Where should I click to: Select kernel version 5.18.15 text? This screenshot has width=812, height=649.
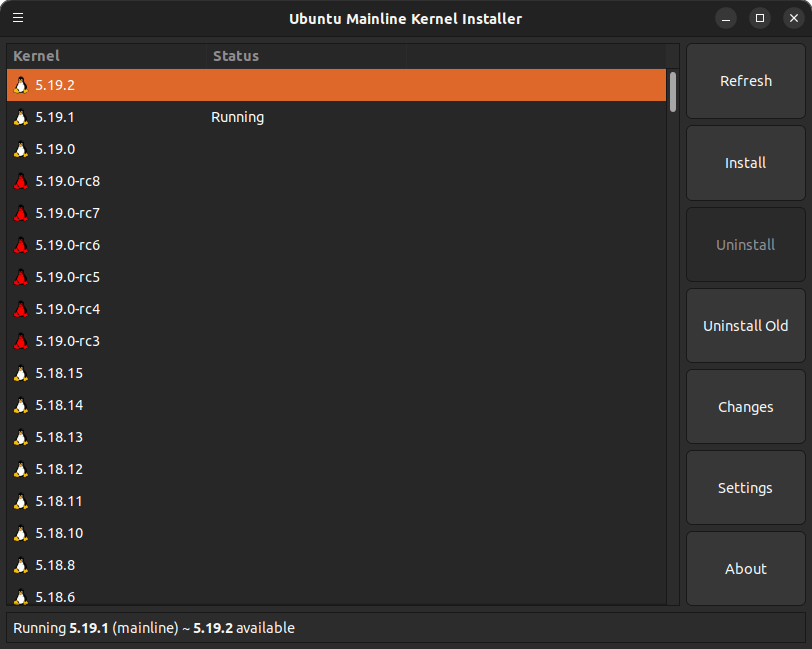click(x=59, y=373)
